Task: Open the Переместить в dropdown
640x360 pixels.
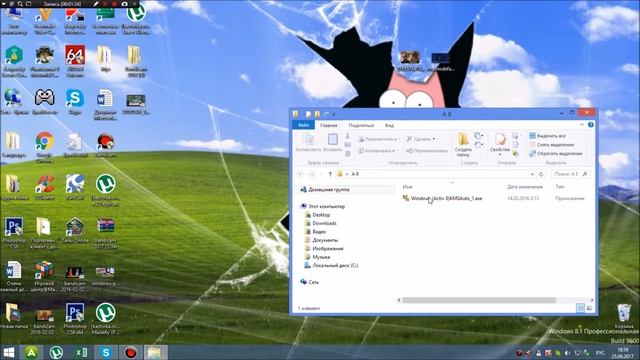Action: point(379,139)
